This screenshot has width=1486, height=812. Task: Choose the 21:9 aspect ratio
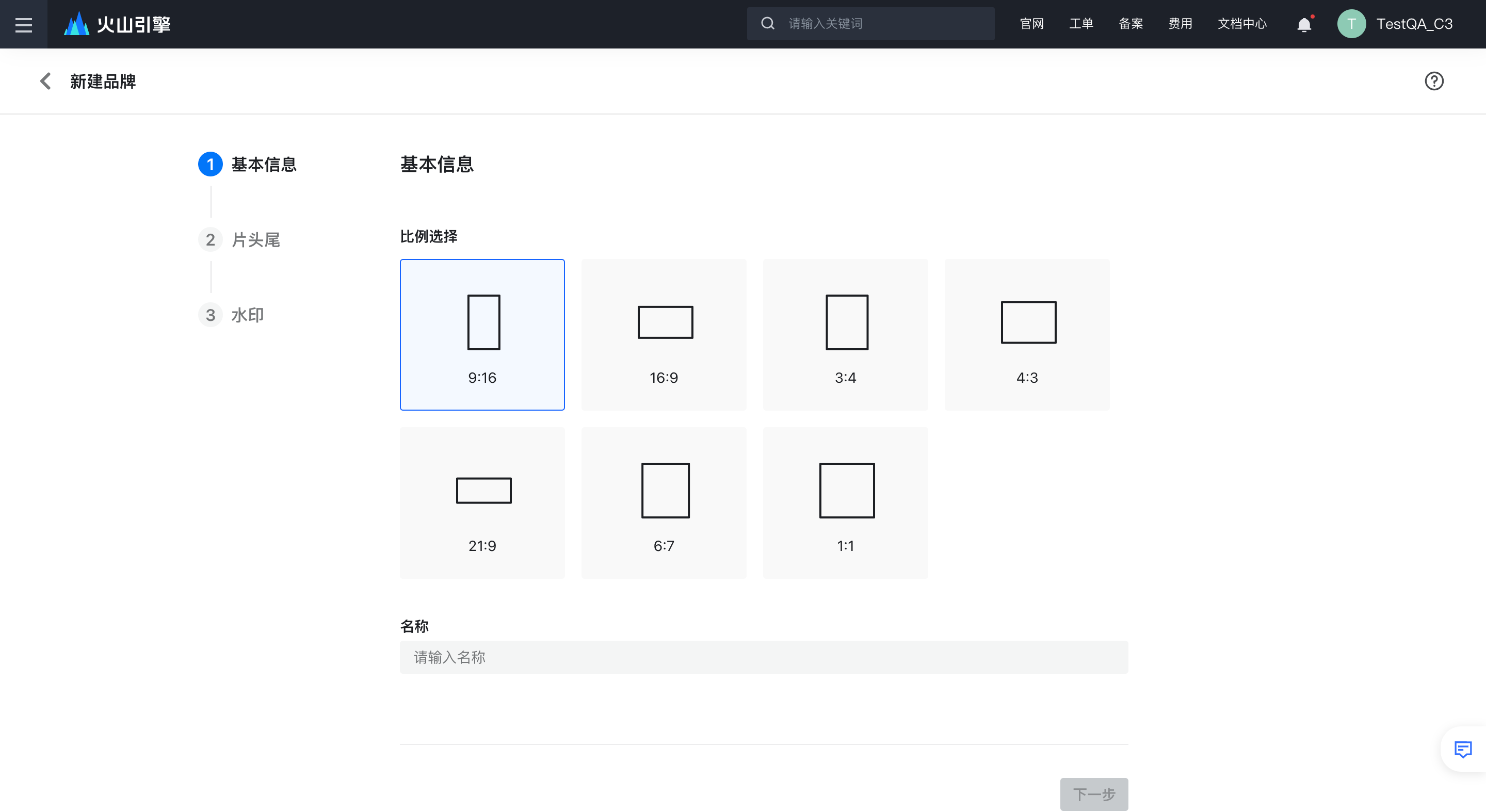pos(482,503)
